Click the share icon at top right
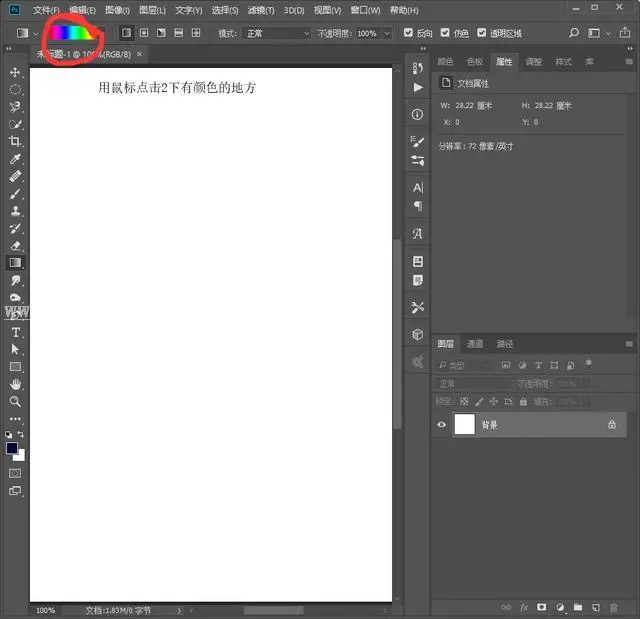The width and height of the screenshot is (640, 619). (x=625, y=32)
